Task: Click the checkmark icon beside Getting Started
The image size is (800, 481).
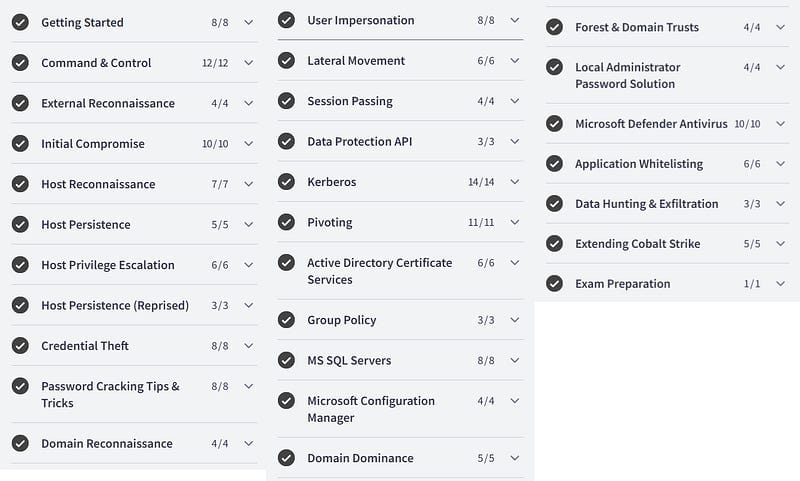Action: click(20, 22)
